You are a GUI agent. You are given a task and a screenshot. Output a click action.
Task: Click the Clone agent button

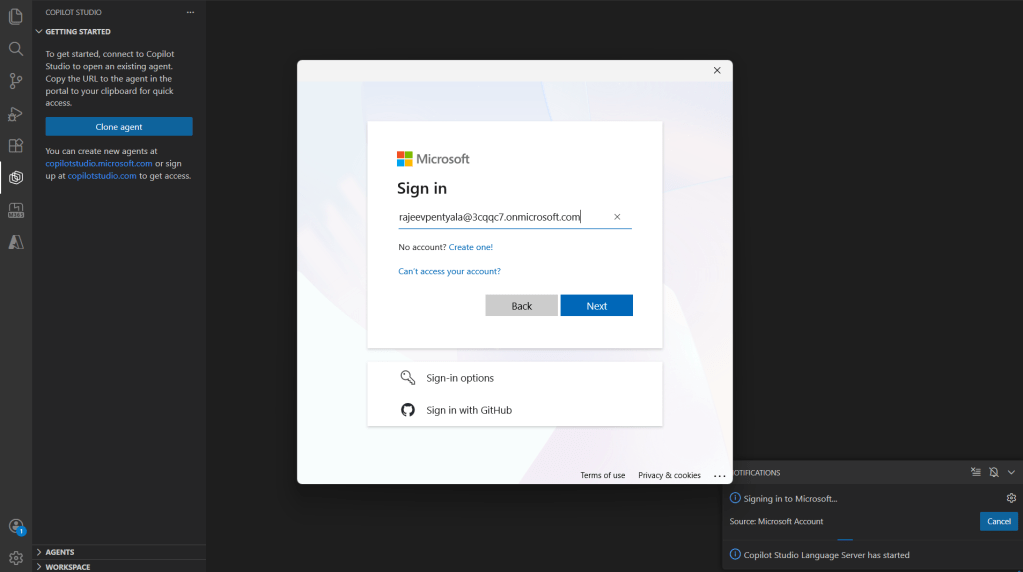point(119,127)
